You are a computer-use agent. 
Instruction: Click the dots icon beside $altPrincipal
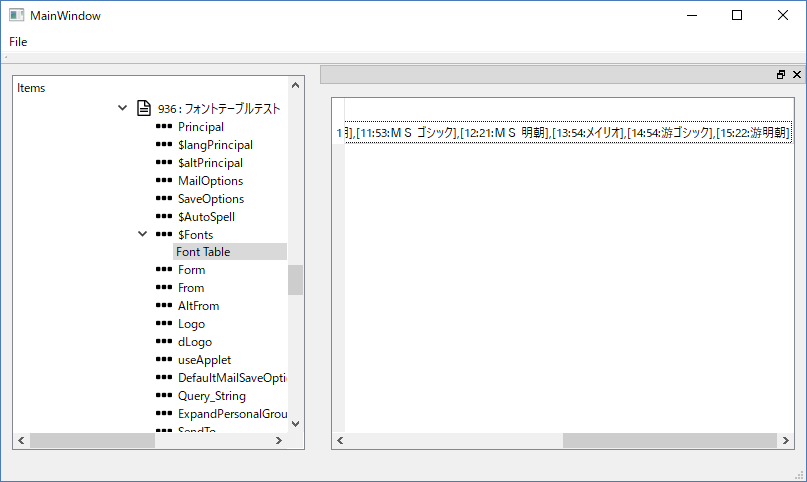[x=164, y=162]
